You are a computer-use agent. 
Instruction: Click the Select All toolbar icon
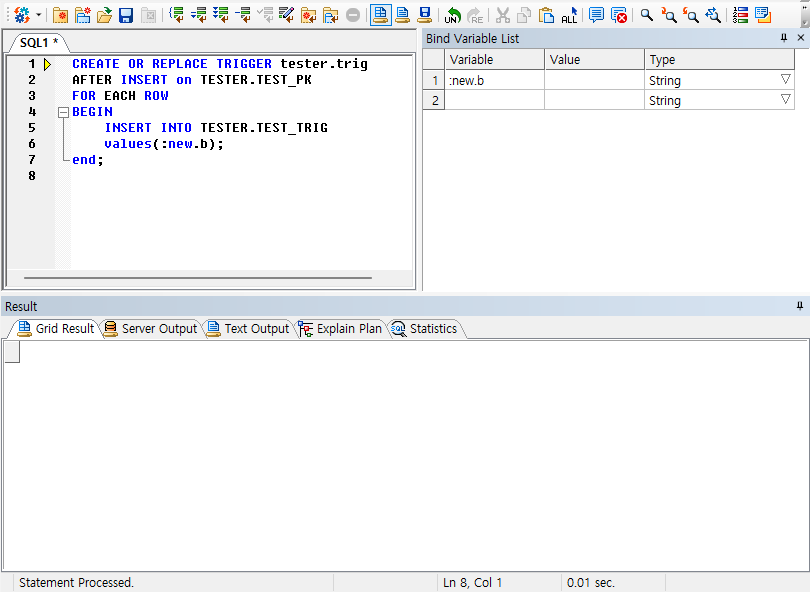[569, 15]
